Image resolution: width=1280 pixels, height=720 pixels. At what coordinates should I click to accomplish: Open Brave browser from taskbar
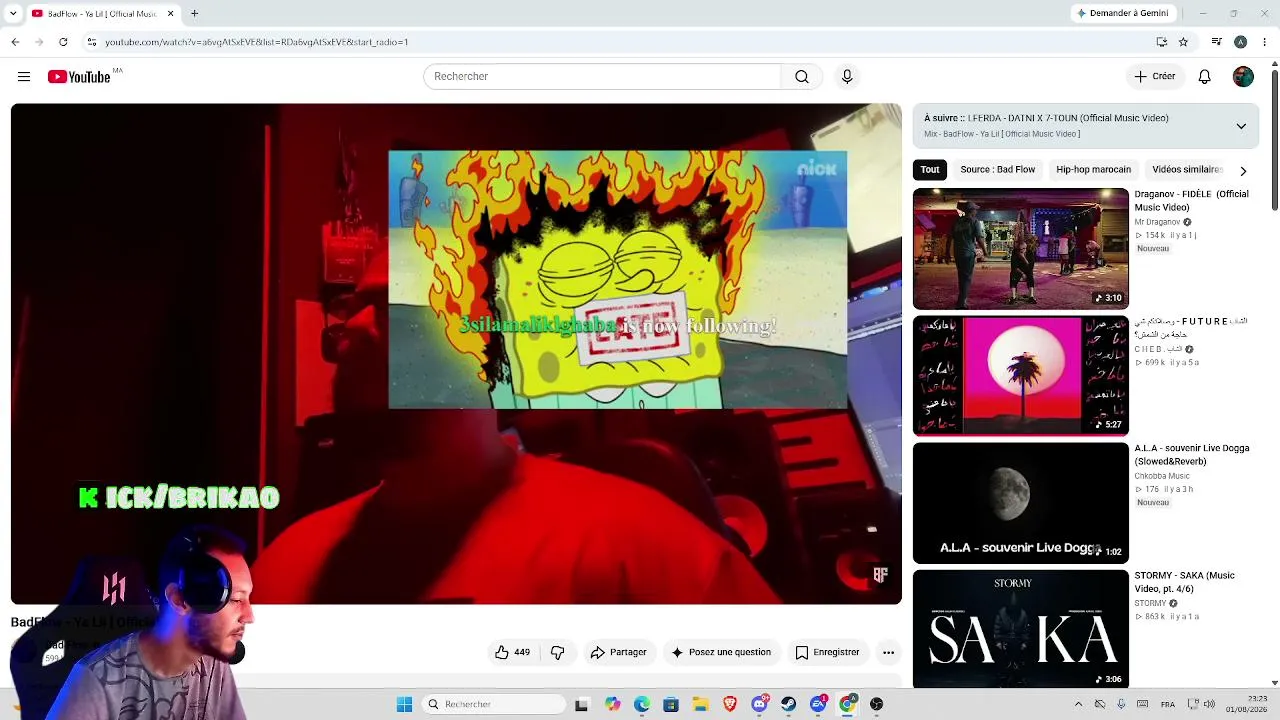pyautogui.click(x=730, y=704)
